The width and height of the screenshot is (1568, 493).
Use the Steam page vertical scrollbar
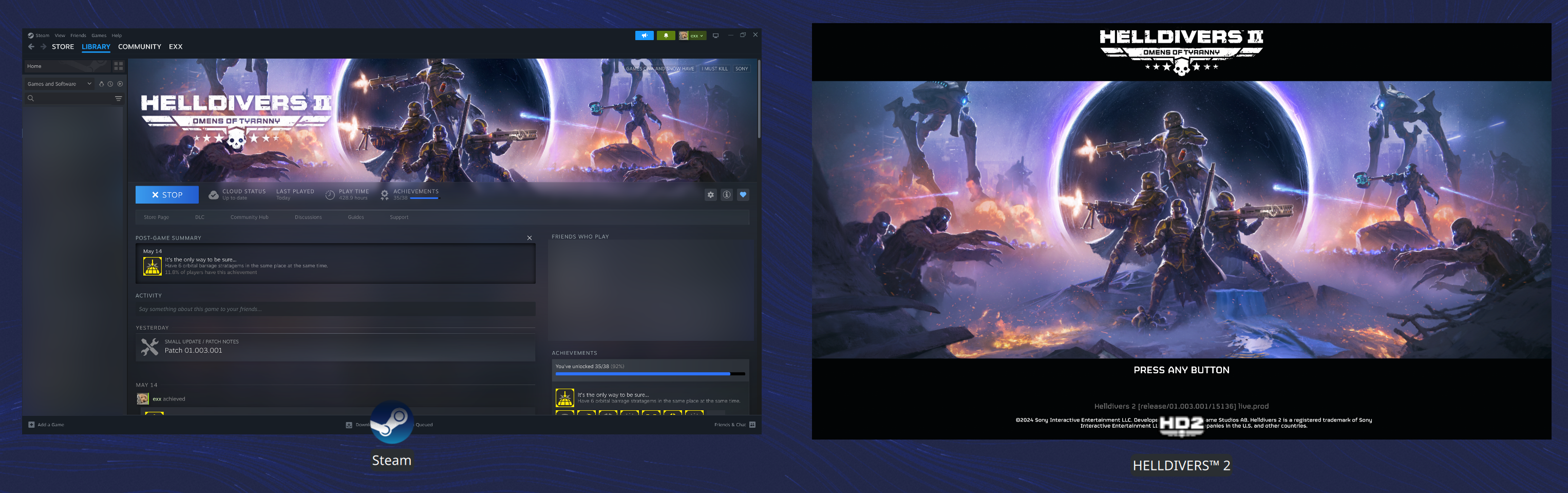point(759,99)
